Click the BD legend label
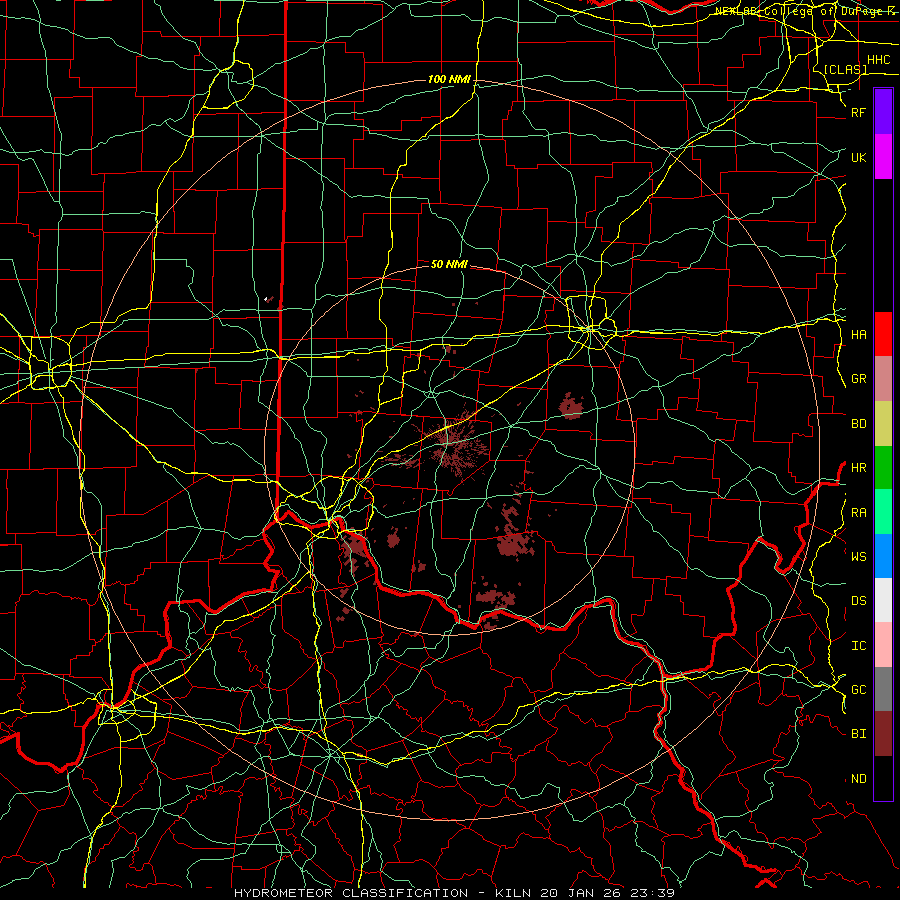 pyautogui.click(x=858, y=424)
